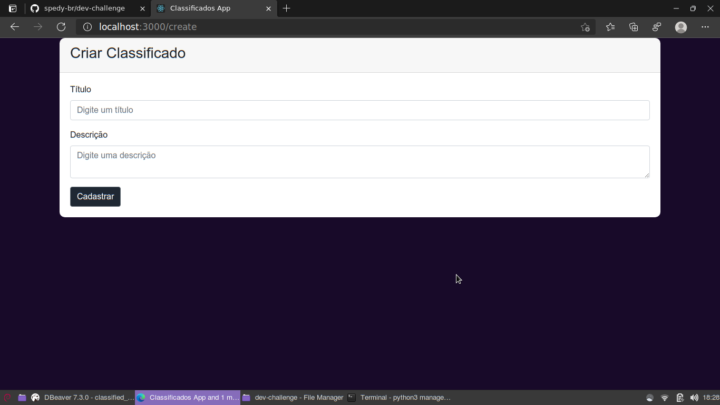
Task: Reload the page with the refresh icon
Action: click(x=61, y=27)
